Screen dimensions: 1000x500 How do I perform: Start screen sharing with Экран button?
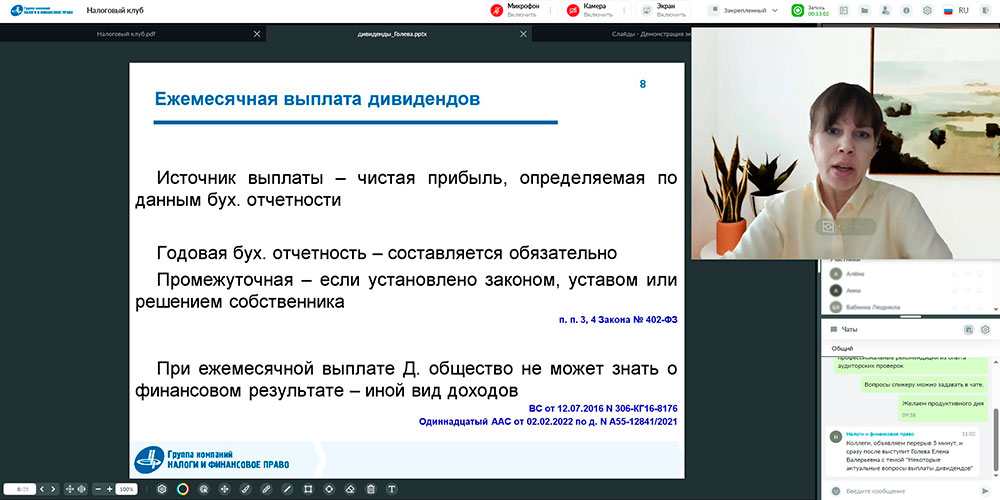[x=662, y=10]
